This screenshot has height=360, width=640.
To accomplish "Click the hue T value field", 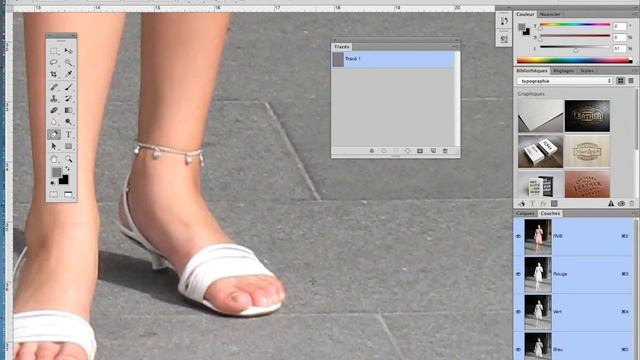I will coord(620,26).
